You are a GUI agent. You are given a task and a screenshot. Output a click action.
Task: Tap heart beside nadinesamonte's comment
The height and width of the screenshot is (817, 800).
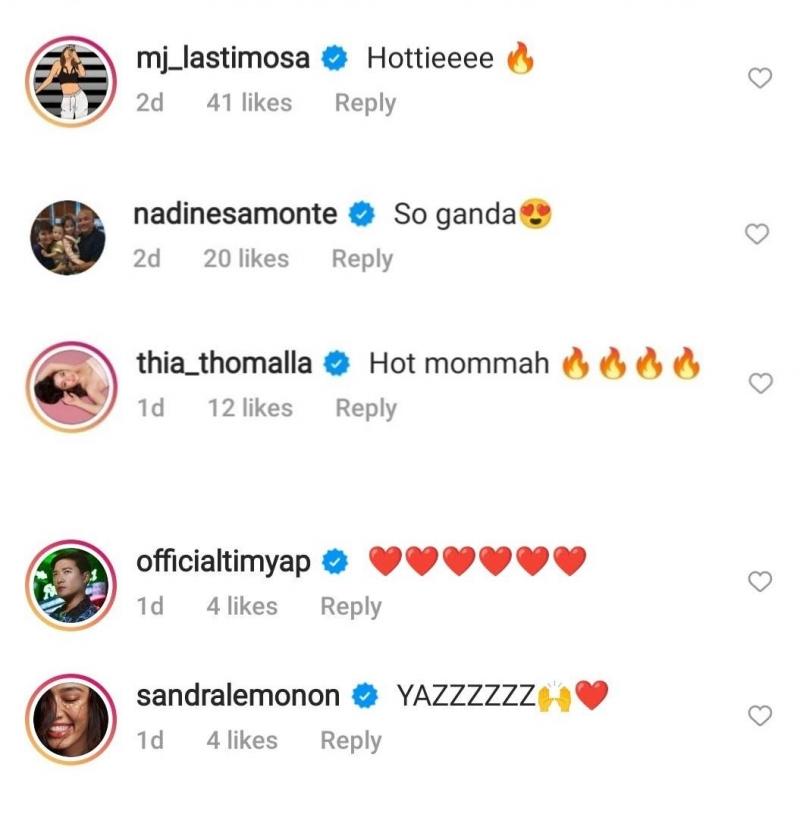pos(759,234)
